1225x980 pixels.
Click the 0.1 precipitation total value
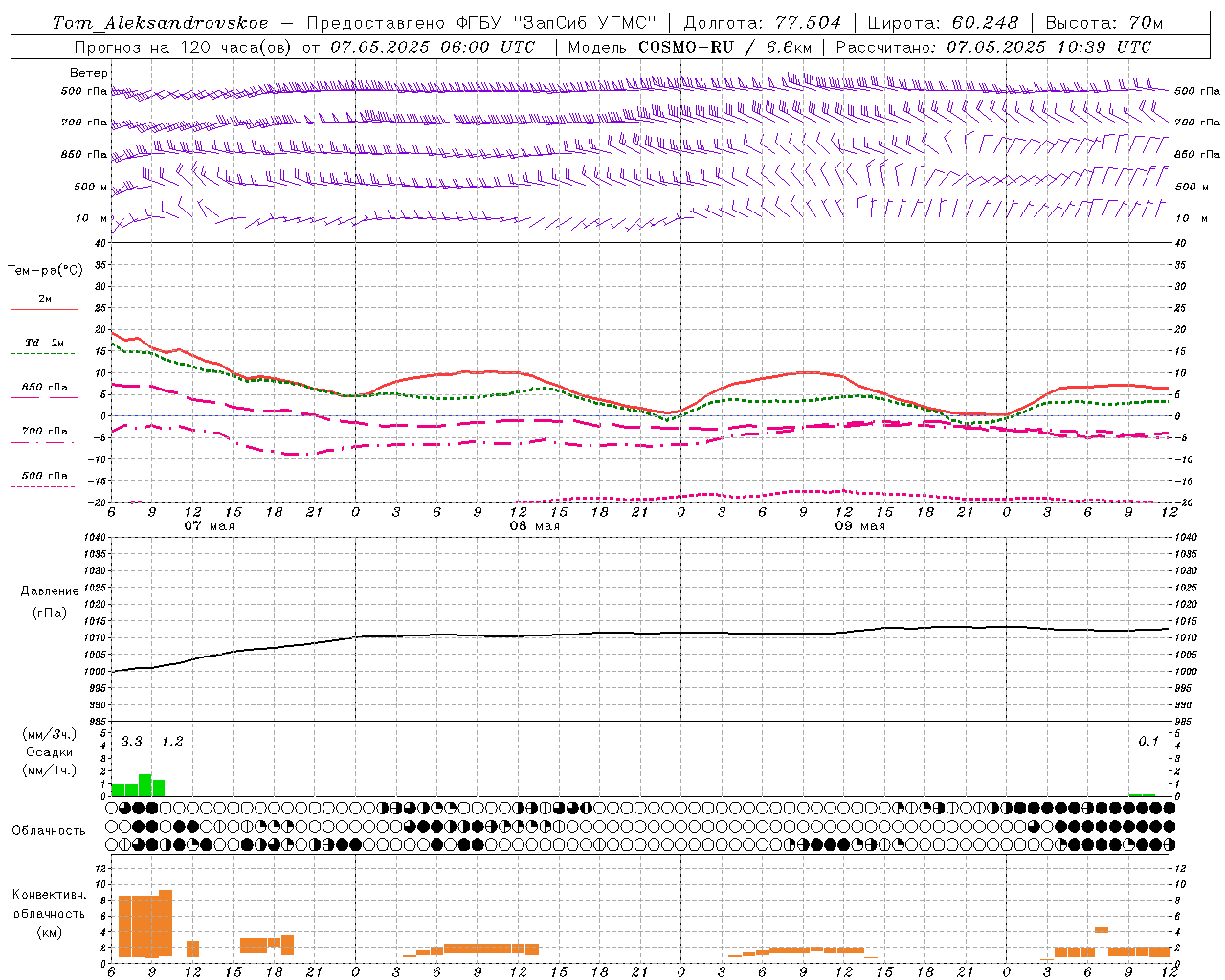tap(1147, 742)
